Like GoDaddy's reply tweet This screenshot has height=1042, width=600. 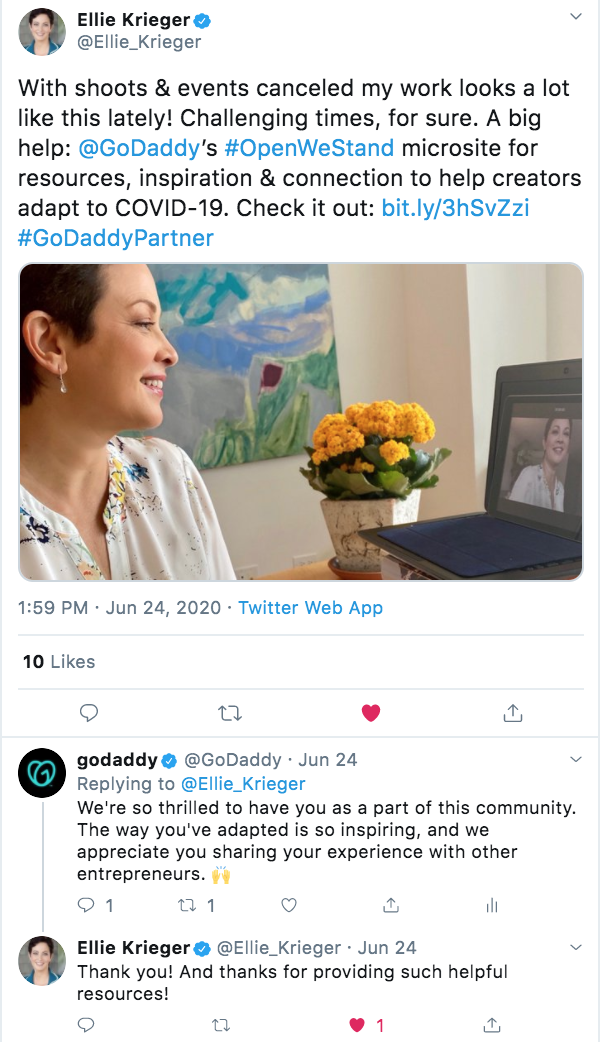click(x=289, y=905)
